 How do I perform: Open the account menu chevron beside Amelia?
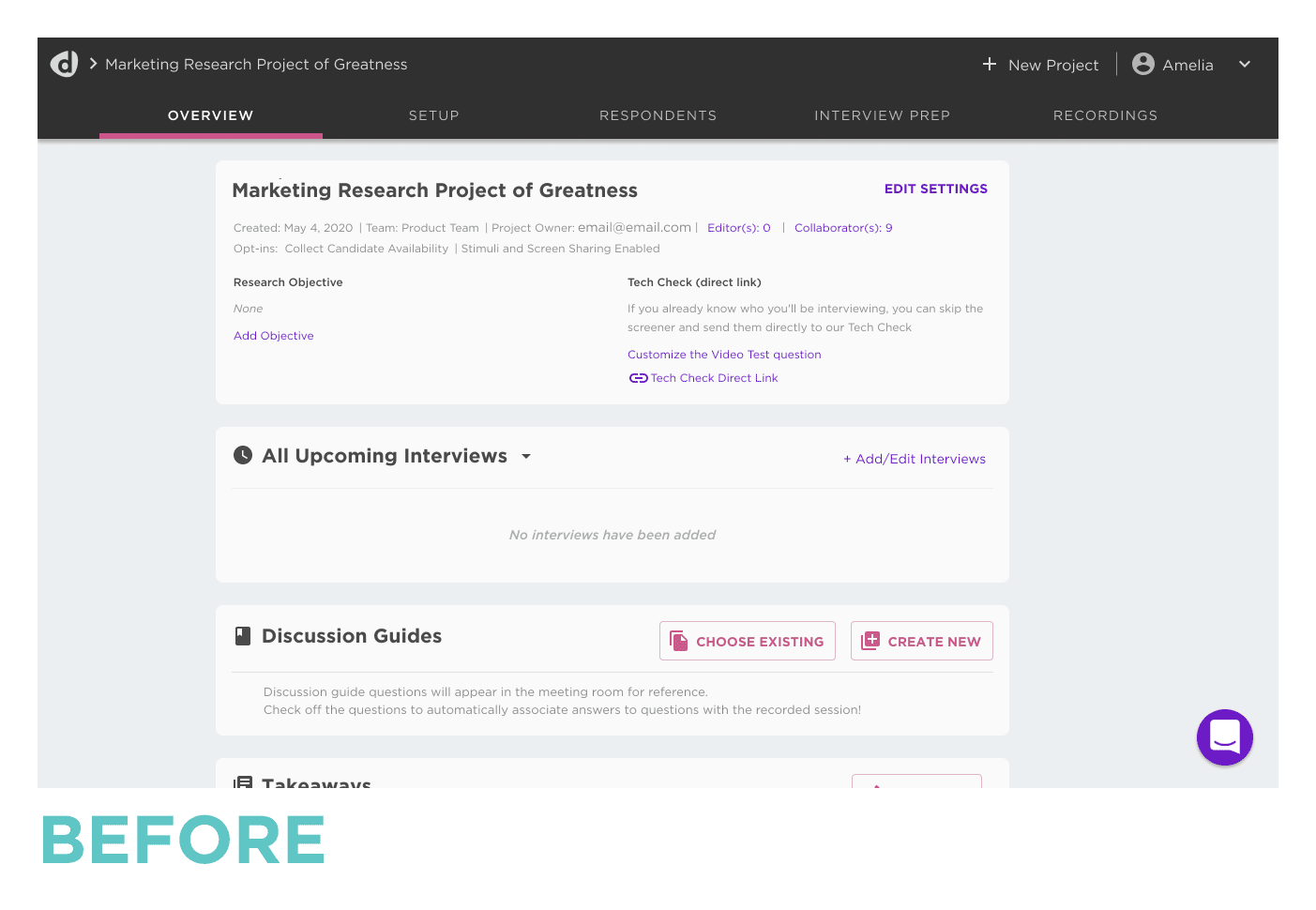coord(1245,65)
